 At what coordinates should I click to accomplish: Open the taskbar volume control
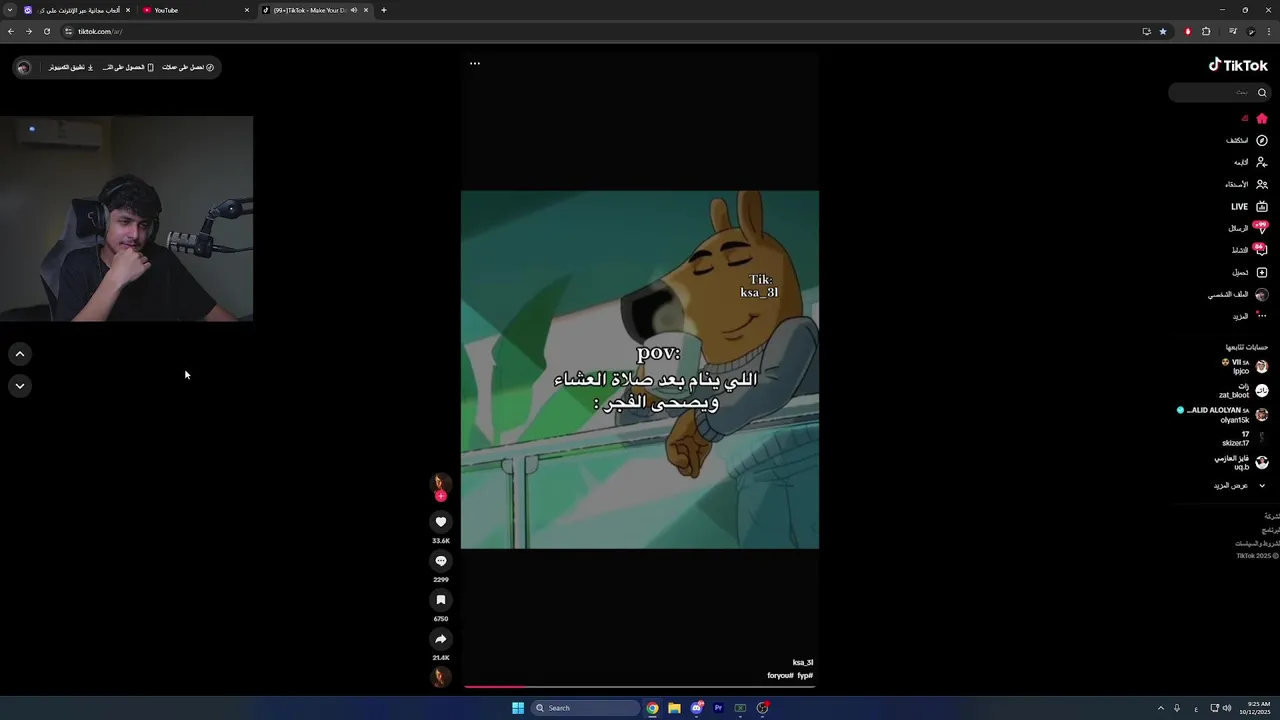tap(1227, 708)
